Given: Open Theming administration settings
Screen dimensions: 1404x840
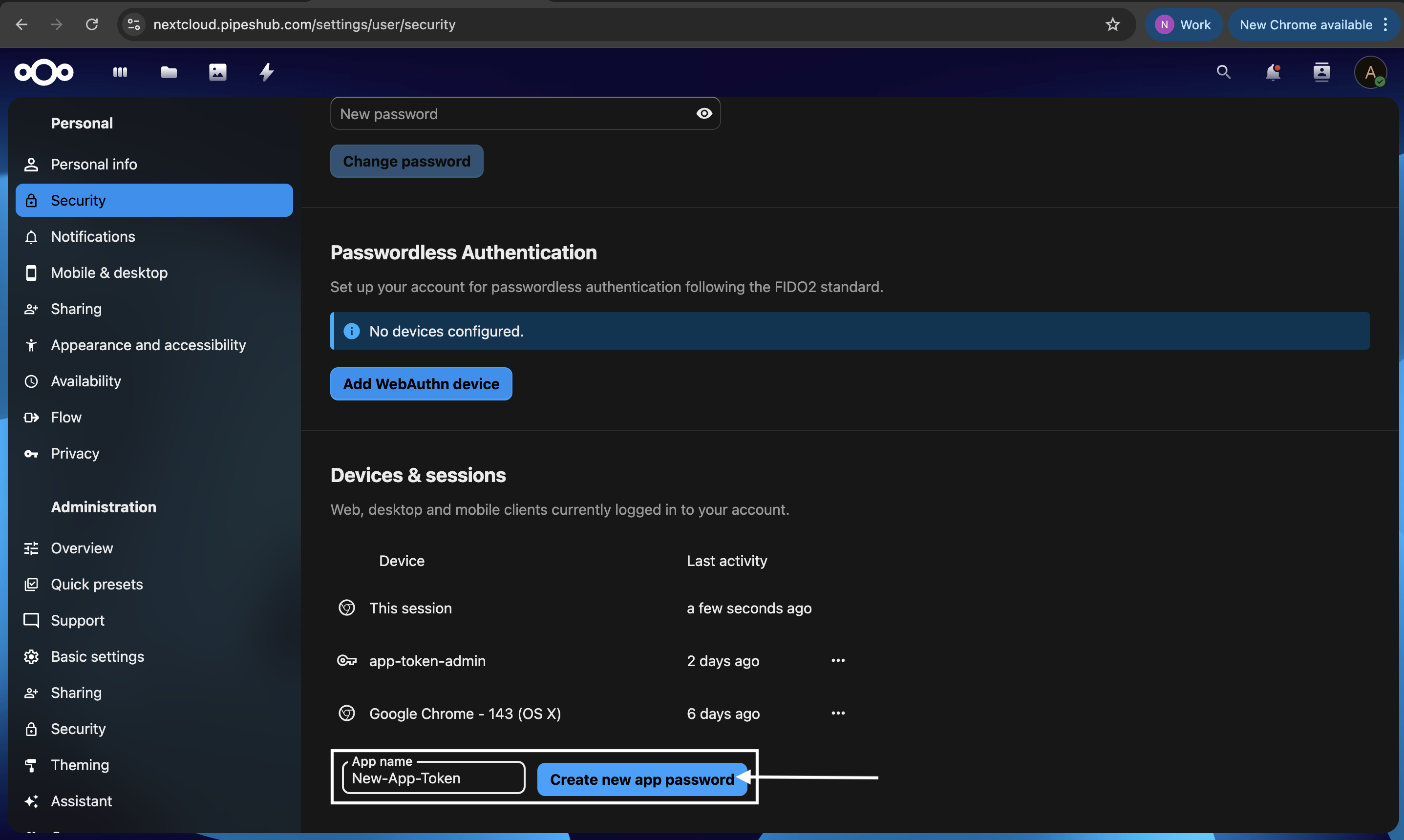Looking at the screenshot, I should tap(80, 765).
